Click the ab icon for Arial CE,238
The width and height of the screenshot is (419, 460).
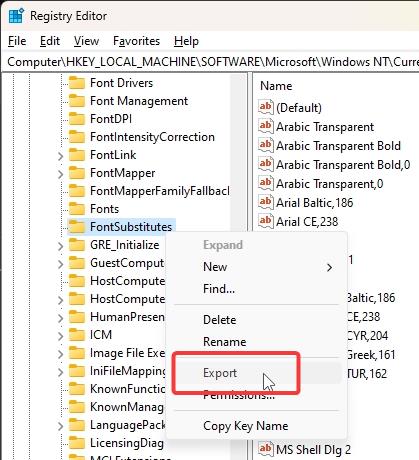coord(266,221)
